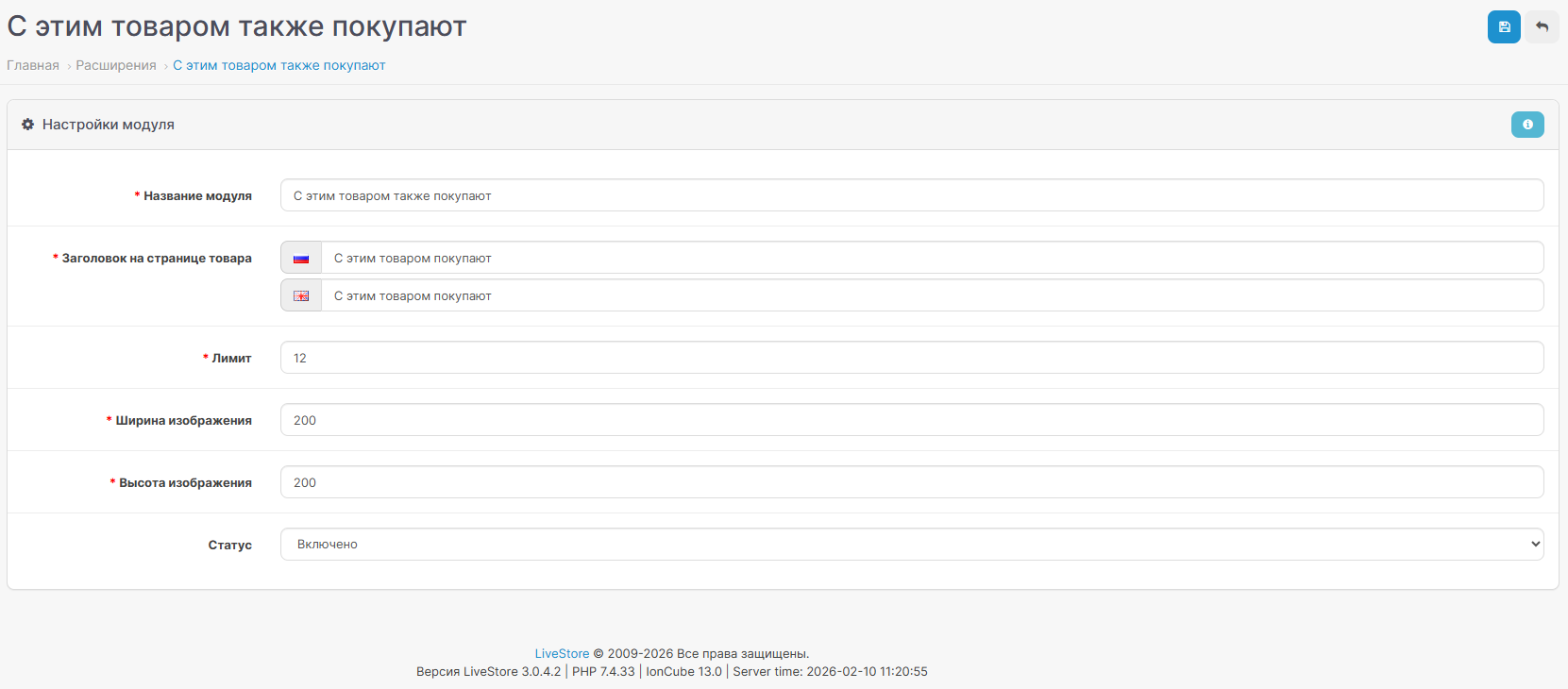Click the English product page heading field

(931, 295)
